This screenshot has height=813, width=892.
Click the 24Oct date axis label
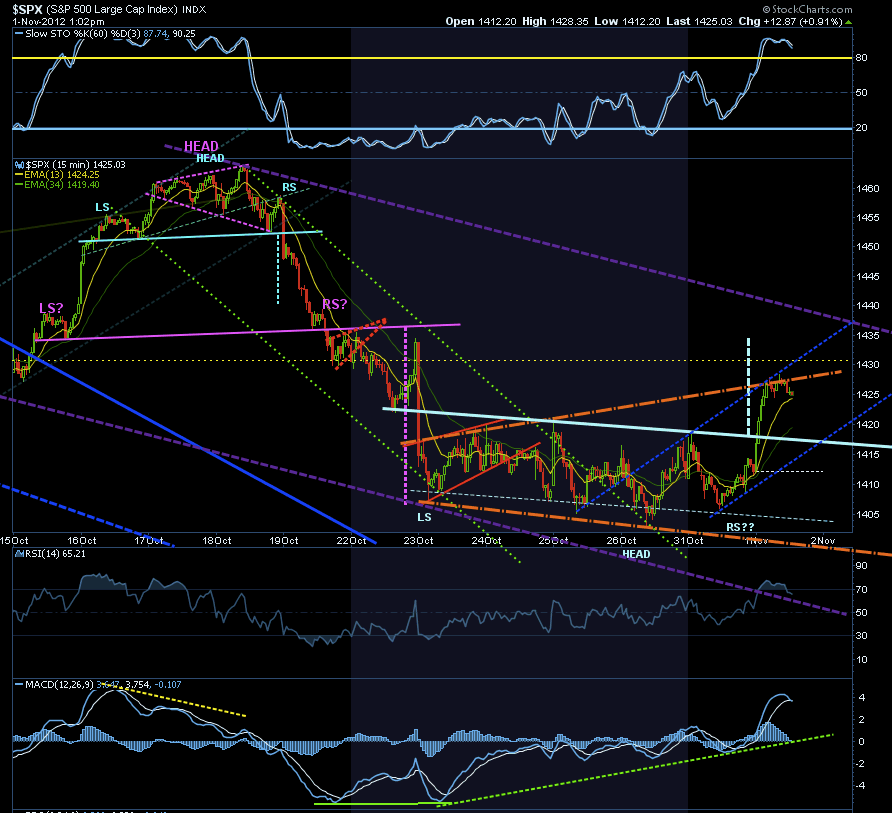486,540
